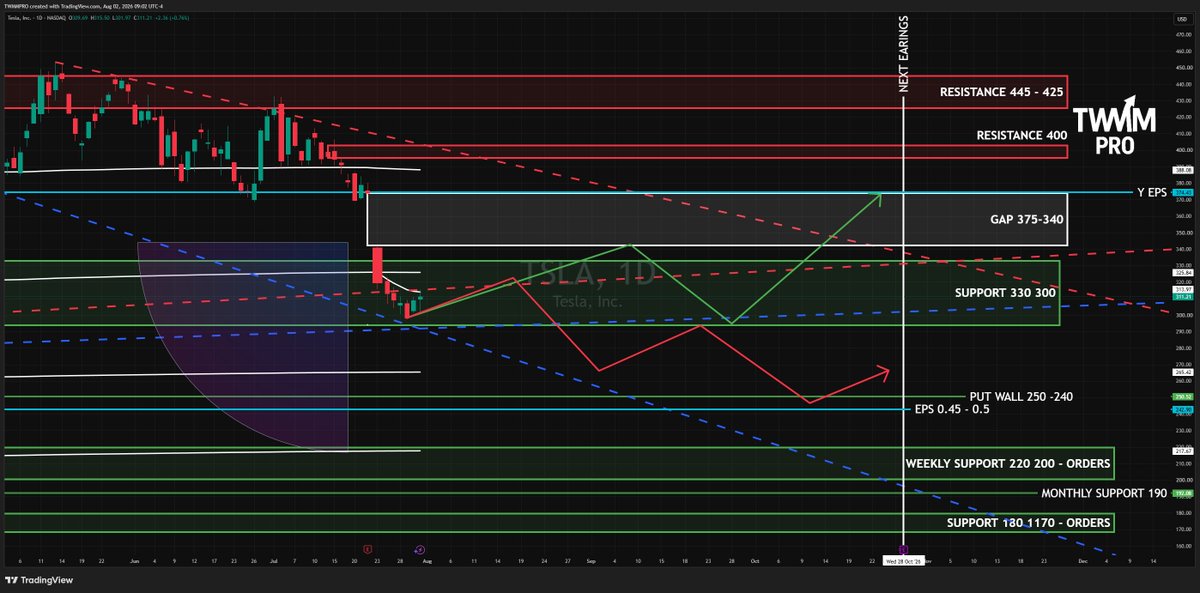Click the 242.98 cyan price axis label
1200x593 pixels.
(1181, 409)
